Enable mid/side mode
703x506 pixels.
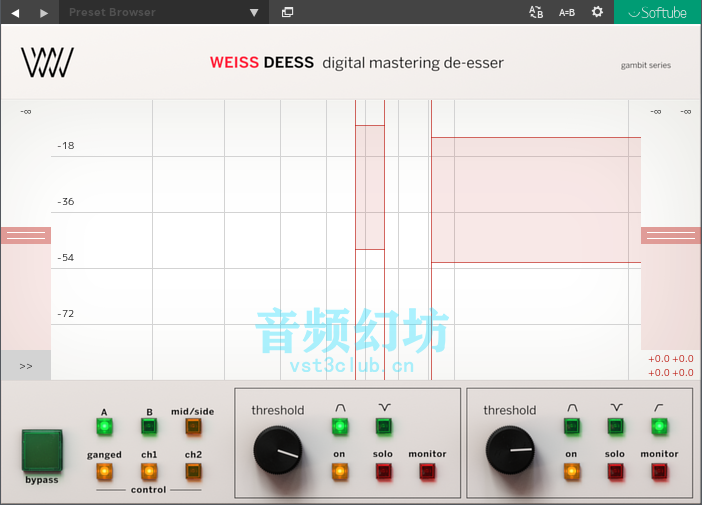coord(193,426)
